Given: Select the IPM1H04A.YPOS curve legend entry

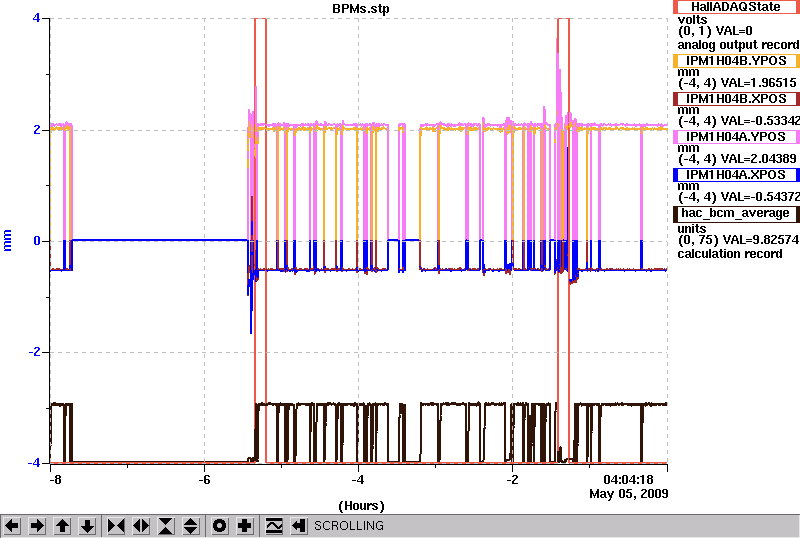Looking at the screenshot, I should (x=736, y=137).
